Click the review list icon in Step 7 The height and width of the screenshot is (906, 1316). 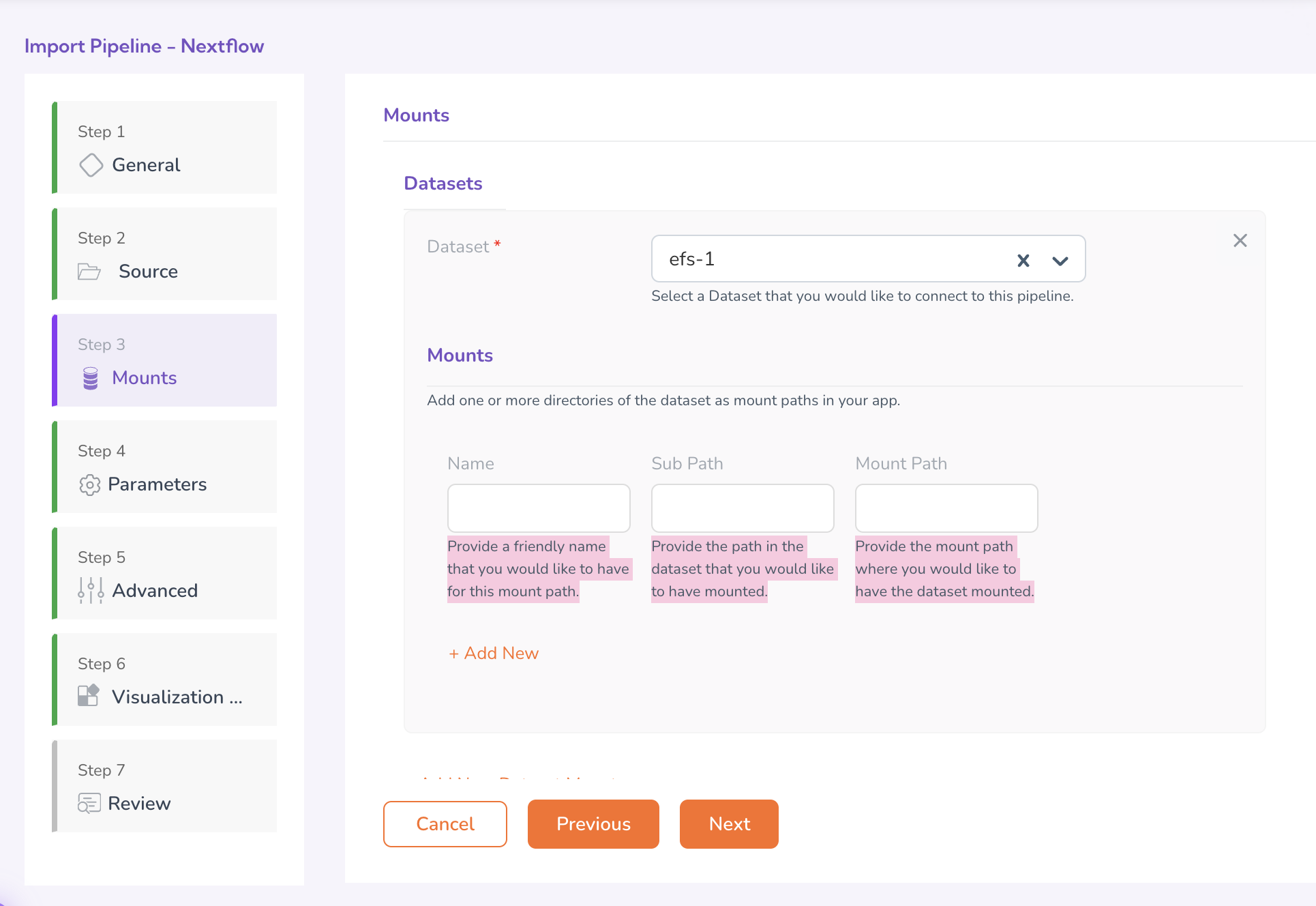pos(89,803)
